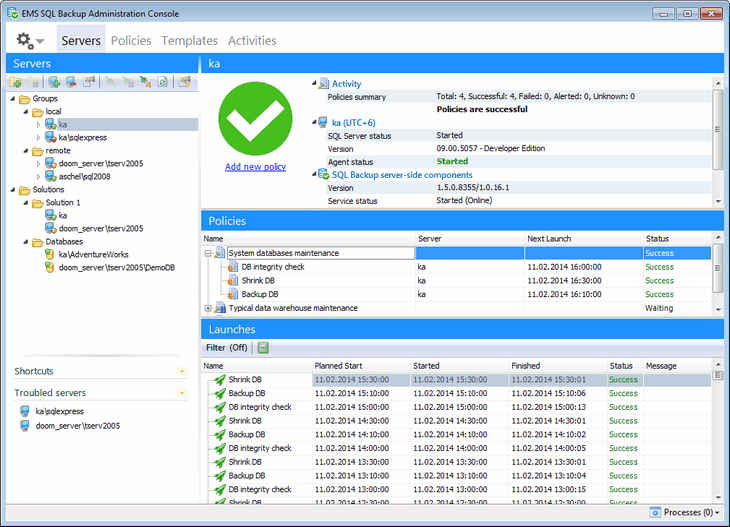Toggle the Filter (Off) control in Launches

tap(227, 348)
